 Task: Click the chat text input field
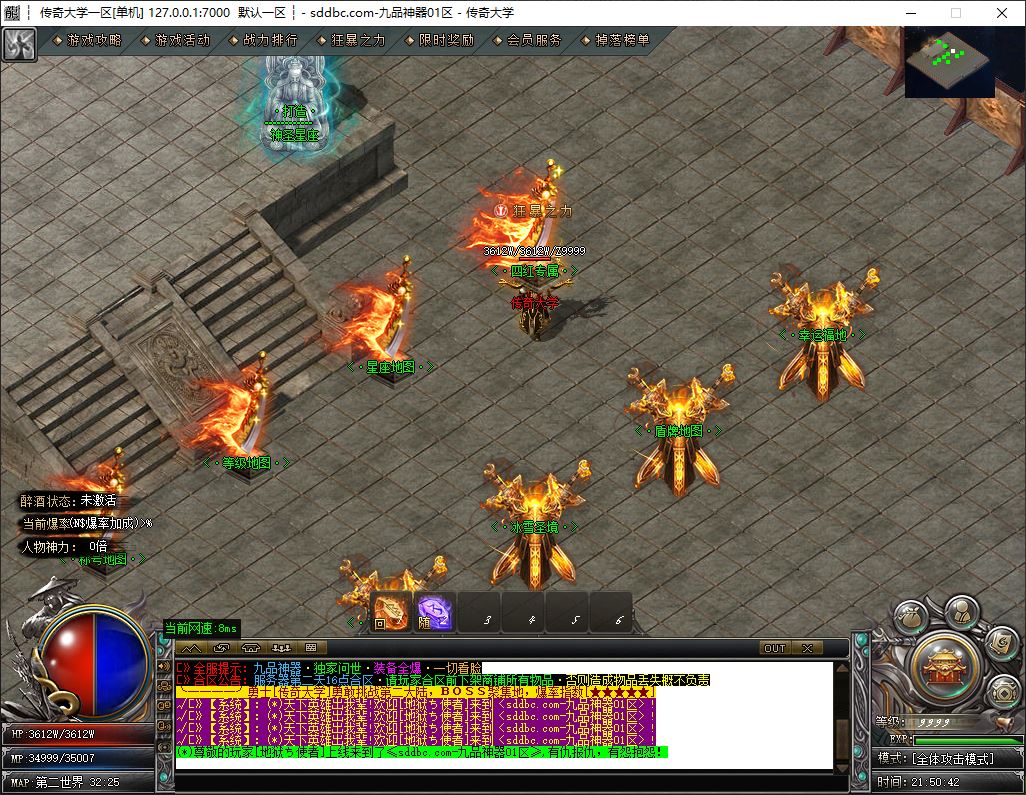[512, 783]
